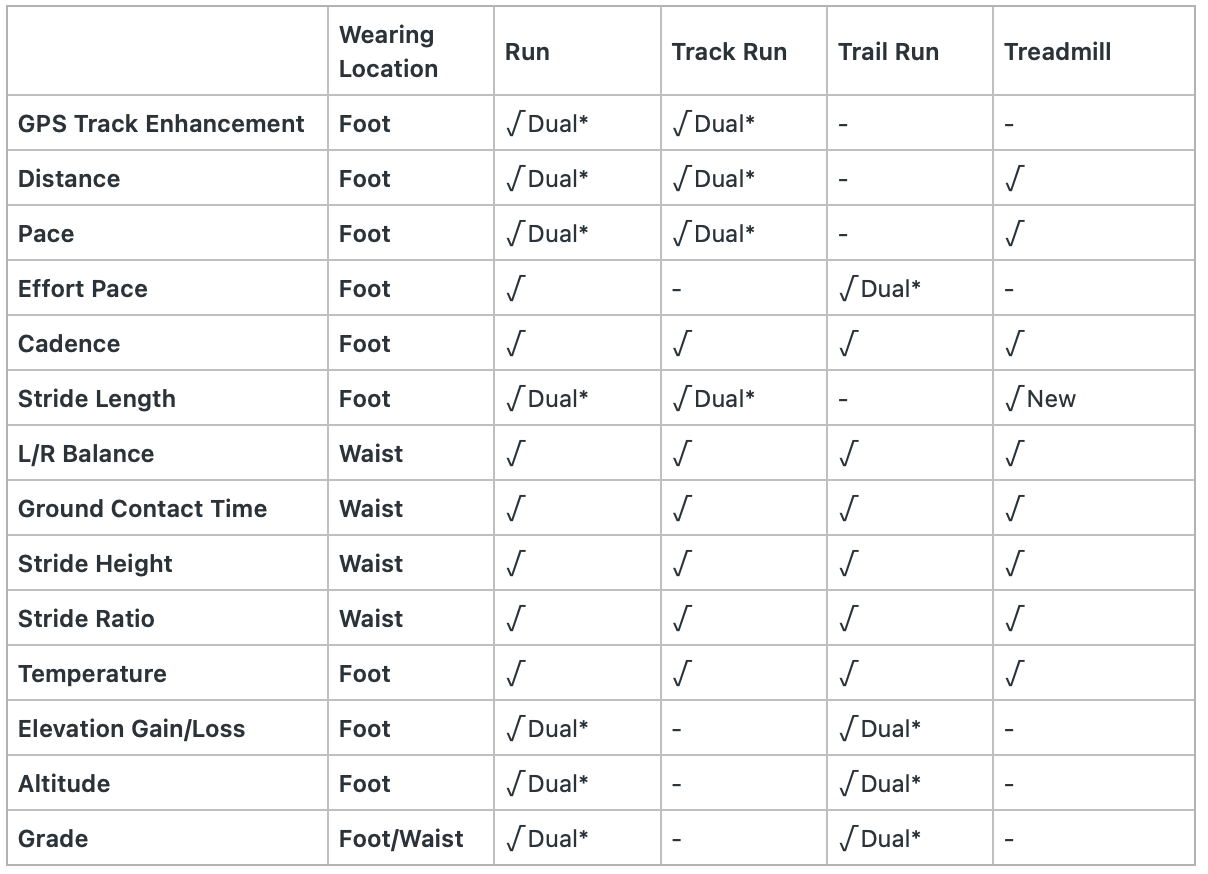This screenshot has height=874, width=1208.
Task: Click Temperature checkmark under Trail Run
Action: tap(848, 674)
